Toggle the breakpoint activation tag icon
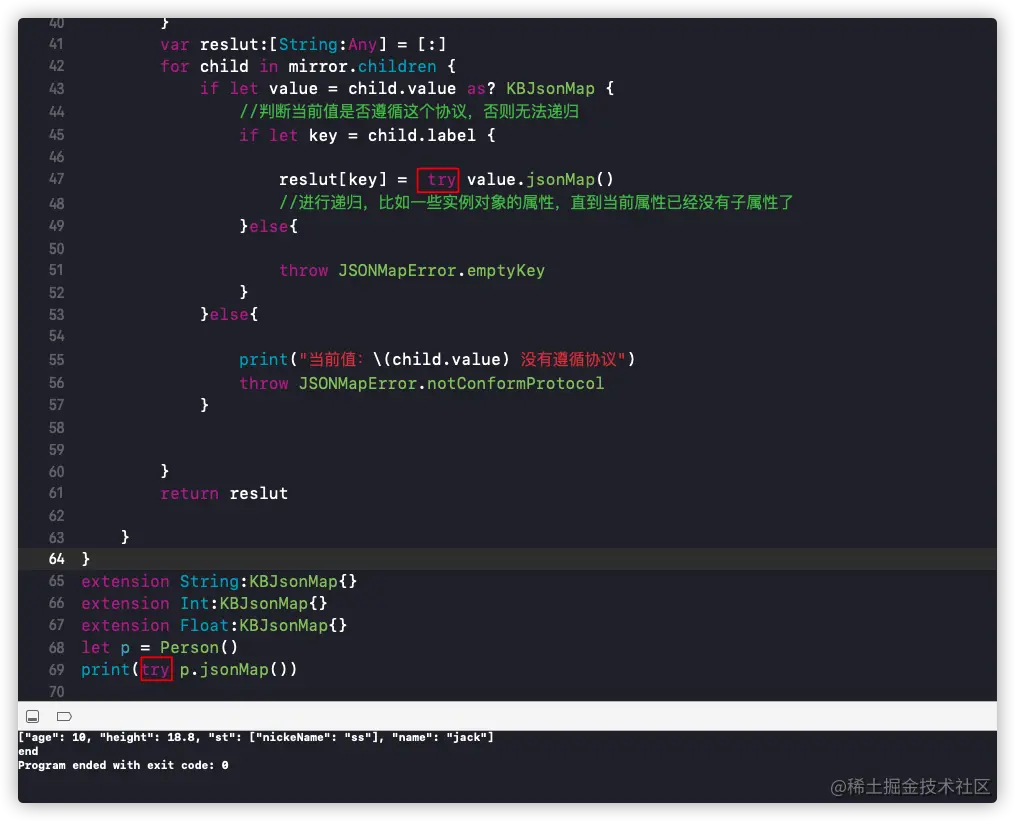 [64, 716]
